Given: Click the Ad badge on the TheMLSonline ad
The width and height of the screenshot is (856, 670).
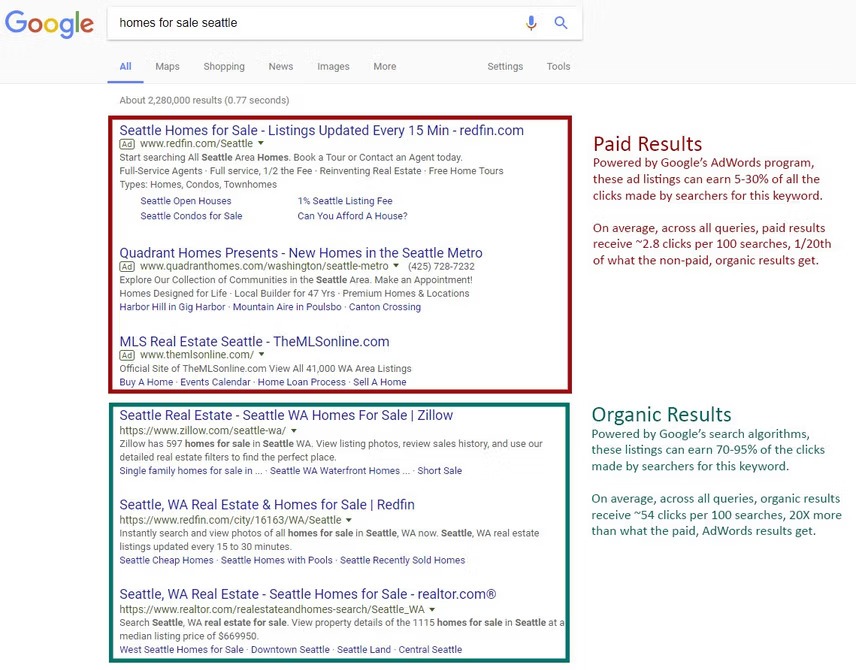Looking at the screenshot, I should coord(126,355).
